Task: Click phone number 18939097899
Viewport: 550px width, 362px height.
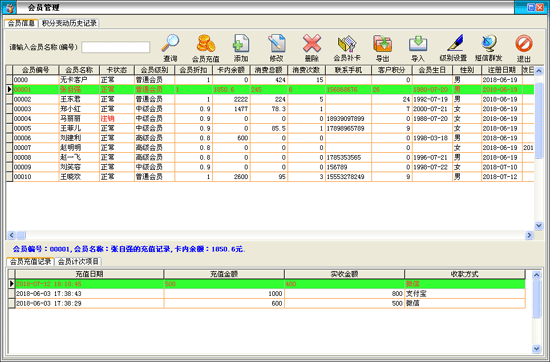Action: [346, 119]
